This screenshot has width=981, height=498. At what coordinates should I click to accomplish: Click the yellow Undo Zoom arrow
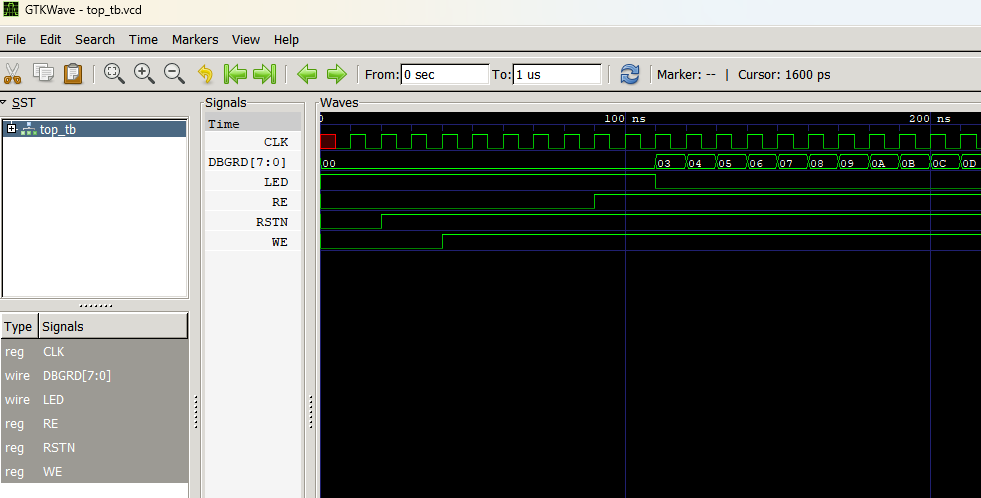point(205,74)
